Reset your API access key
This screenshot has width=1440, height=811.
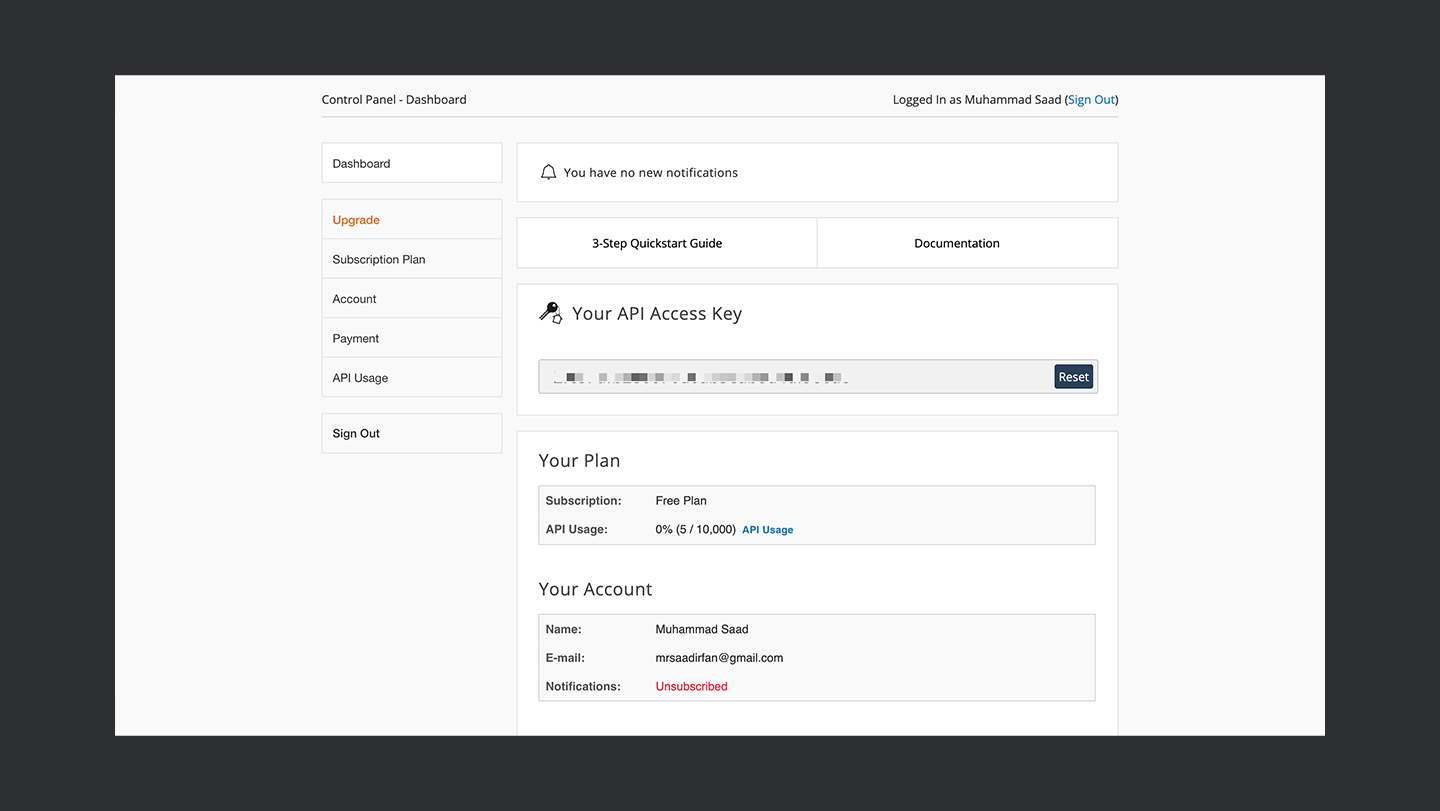point(1073,376)
